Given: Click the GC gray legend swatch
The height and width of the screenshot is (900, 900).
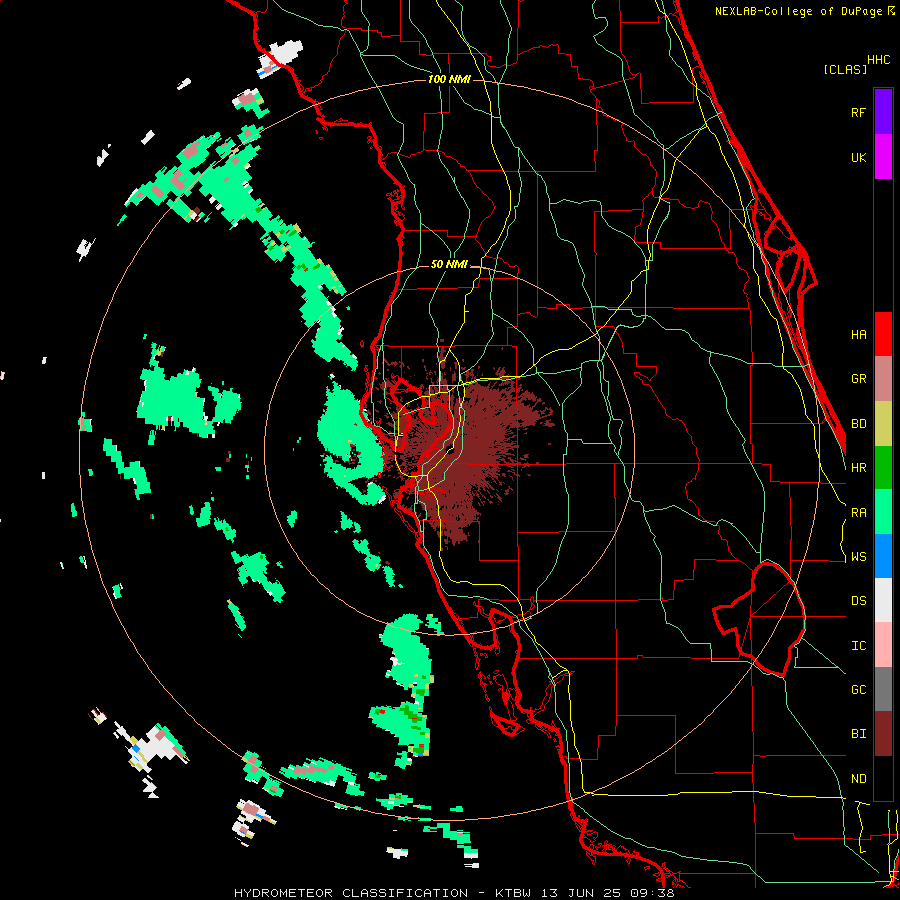Looking at the screenshot, I should pyautogui.click(x=883, y=689).
